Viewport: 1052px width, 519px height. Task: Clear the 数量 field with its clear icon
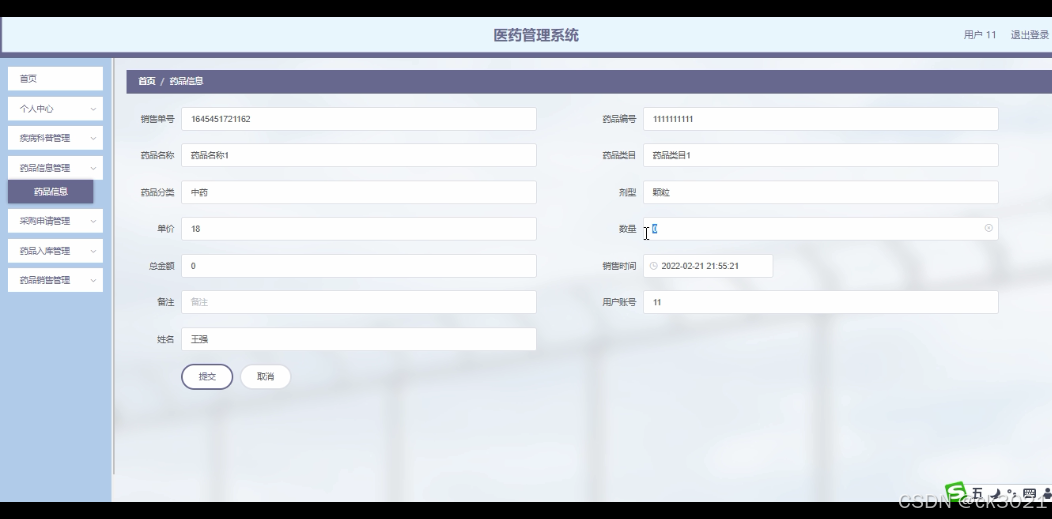tap(988, 229)
